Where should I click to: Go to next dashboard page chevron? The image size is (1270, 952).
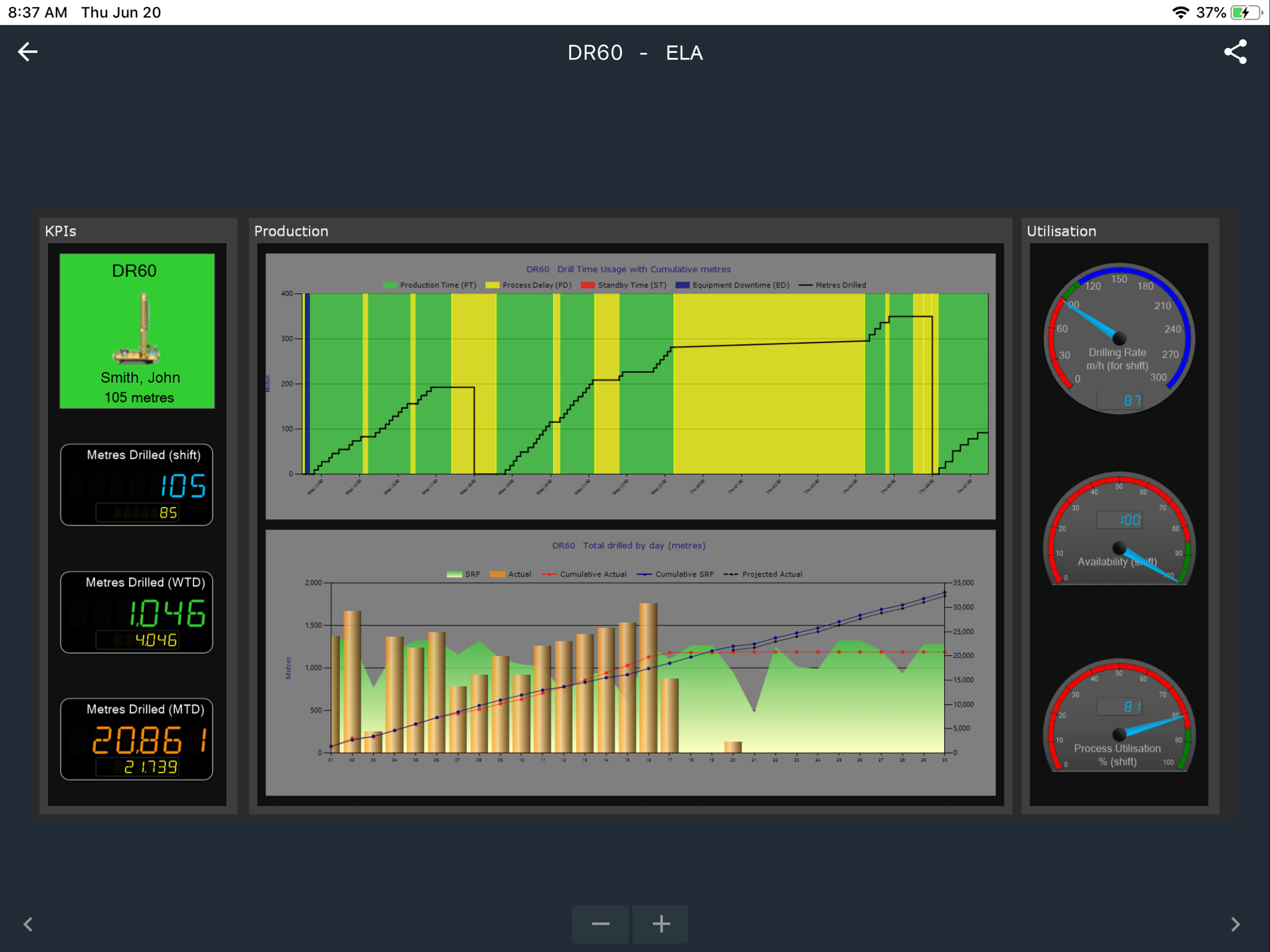pos(1236,925)
